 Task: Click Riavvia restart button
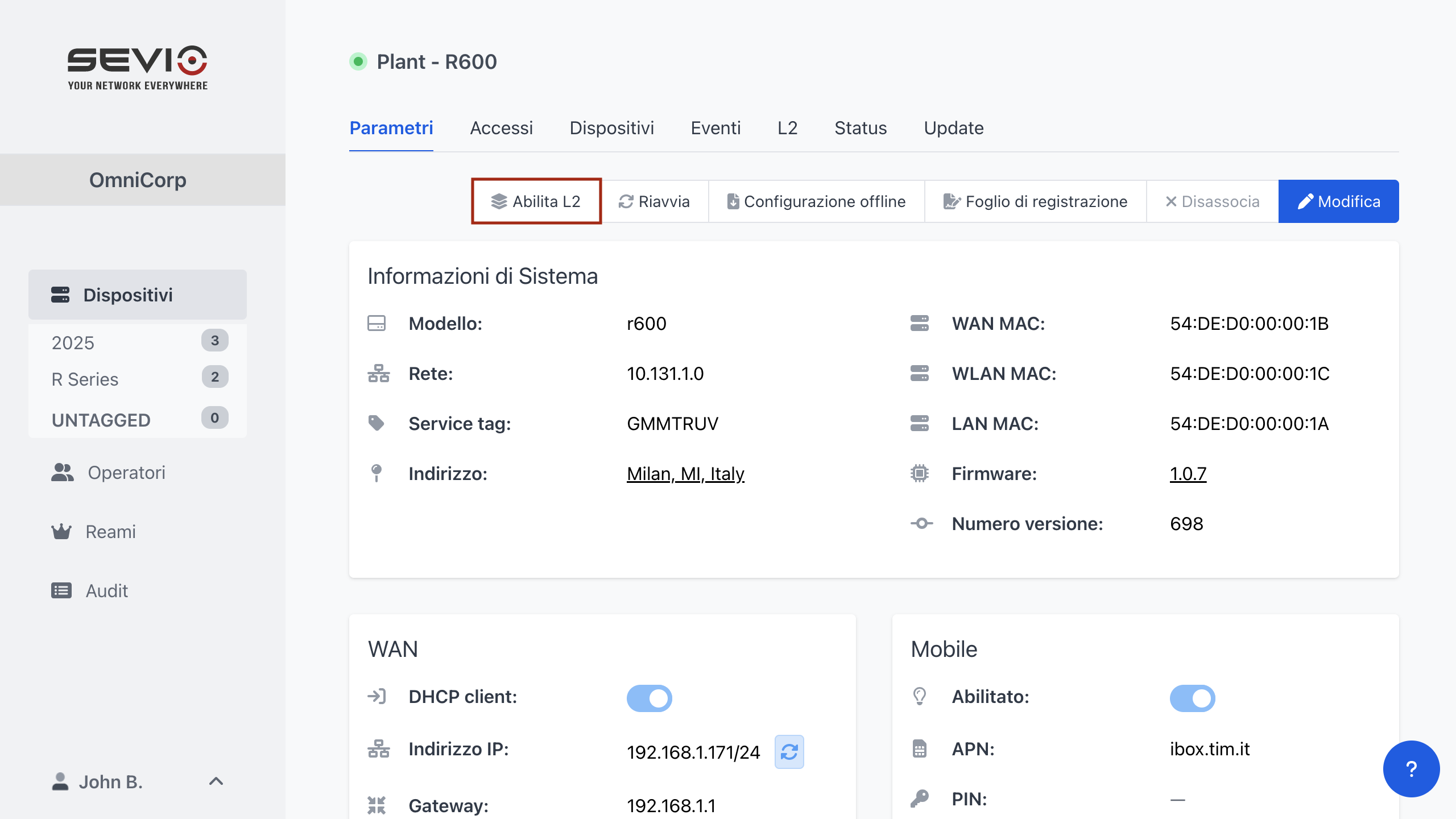tap(655, 201)
